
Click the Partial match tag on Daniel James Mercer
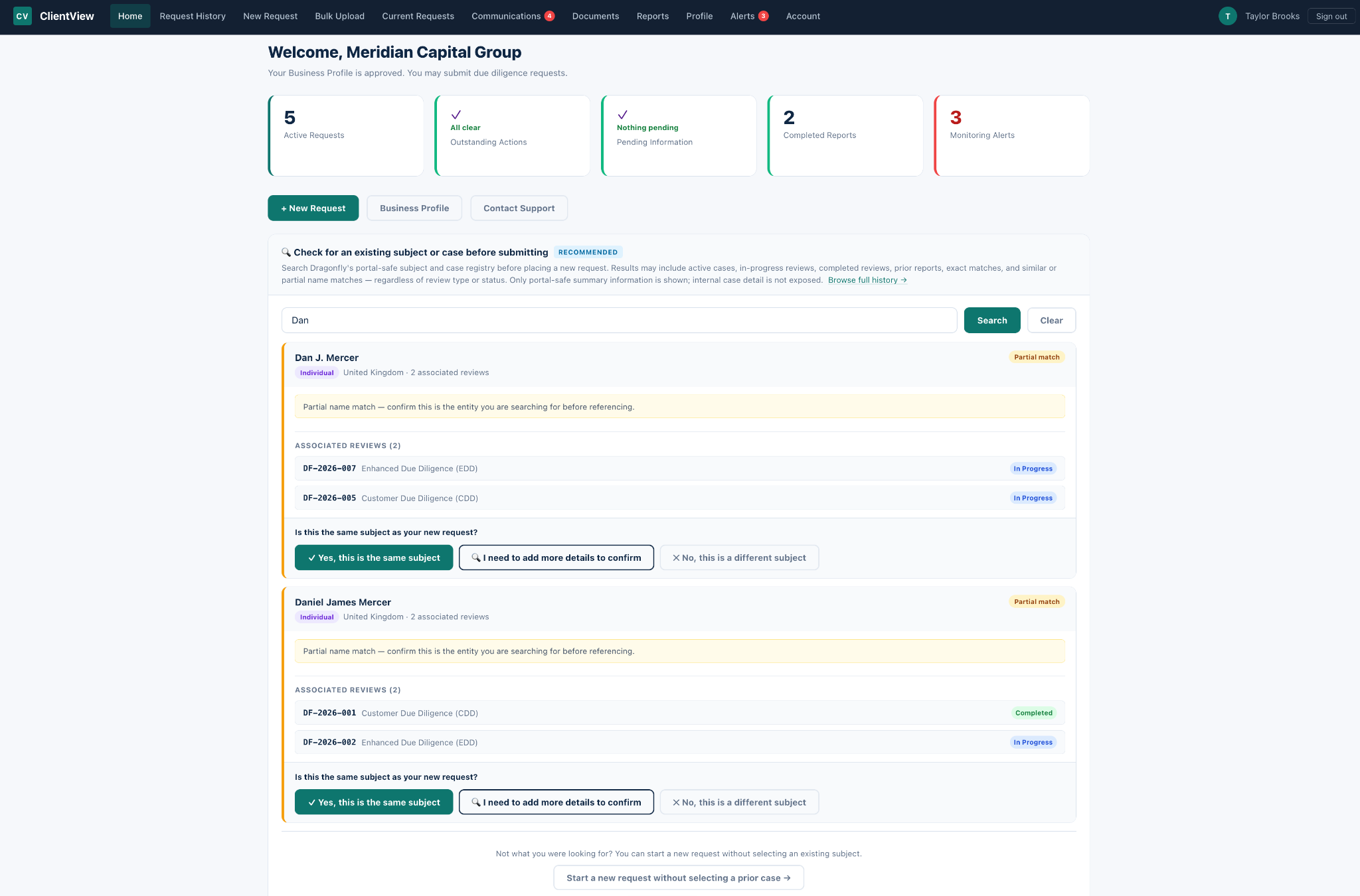[x=1037, y=602]
